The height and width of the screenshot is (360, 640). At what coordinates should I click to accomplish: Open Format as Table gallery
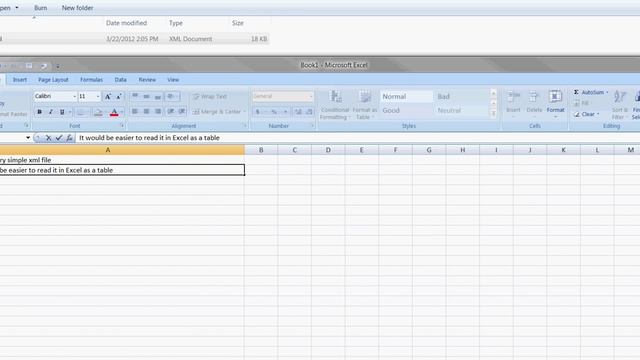coord(365,105)
